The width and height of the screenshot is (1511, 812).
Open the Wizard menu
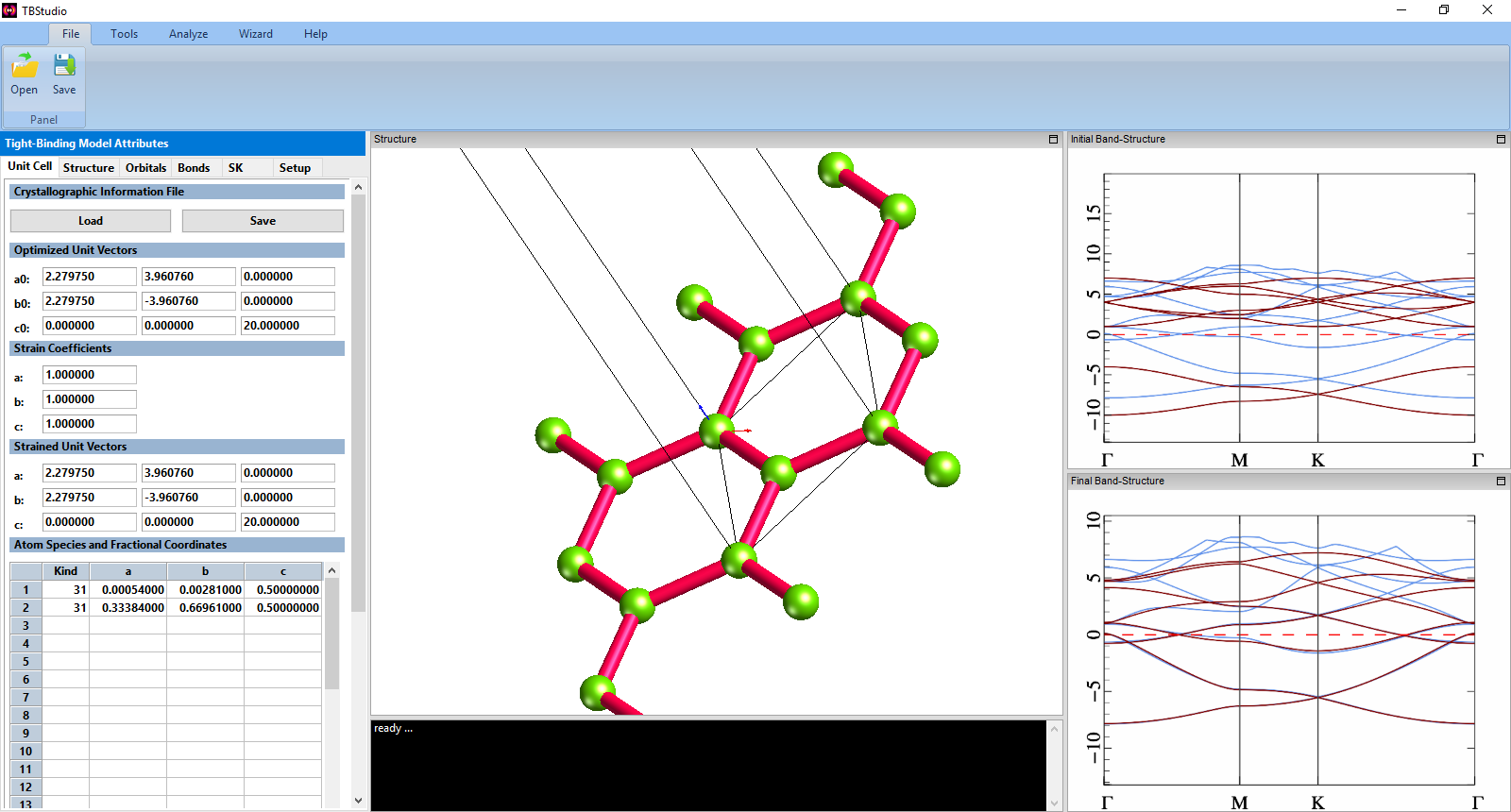[x=255, y=34]
